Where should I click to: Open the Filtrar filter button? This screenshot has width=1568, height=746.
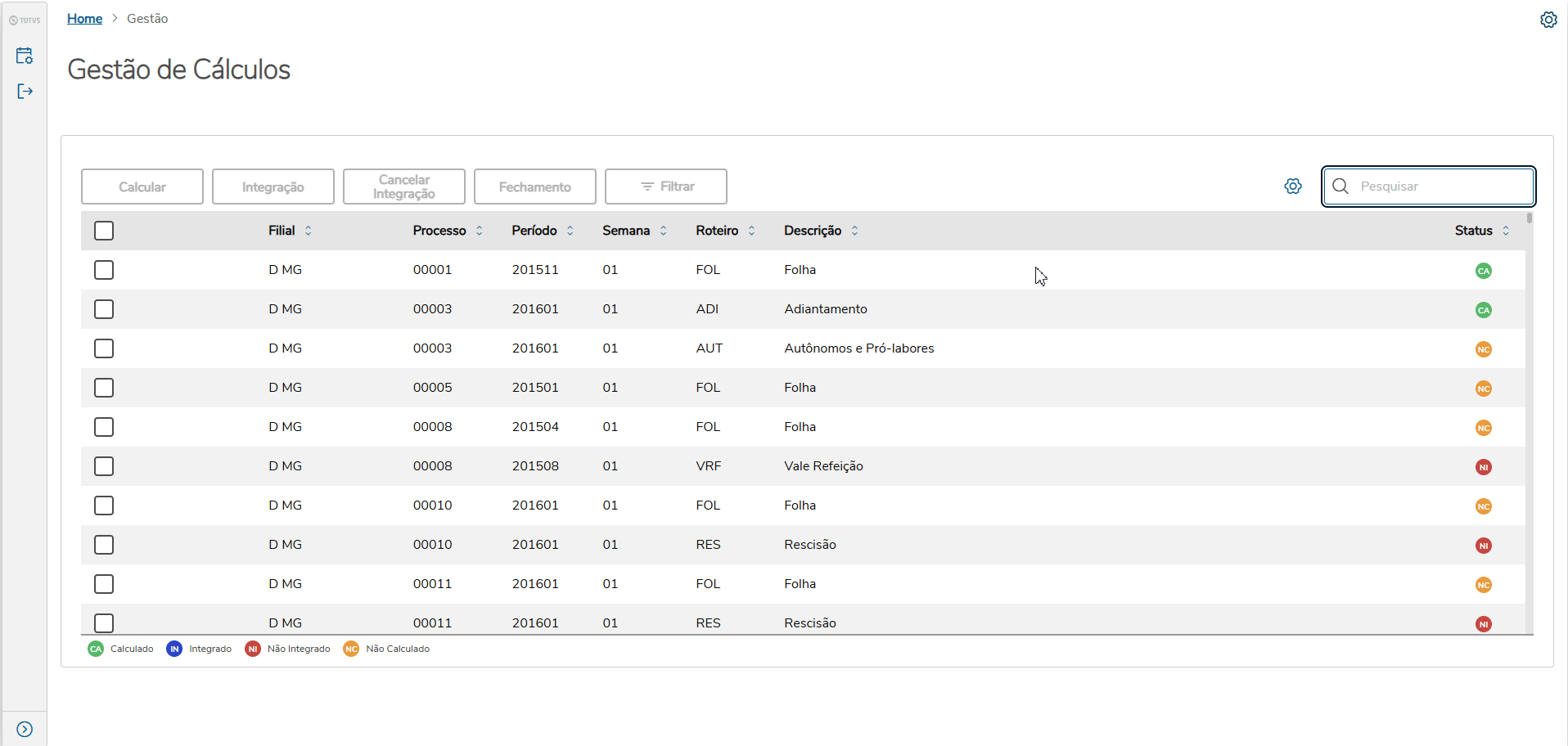(665, 186)
